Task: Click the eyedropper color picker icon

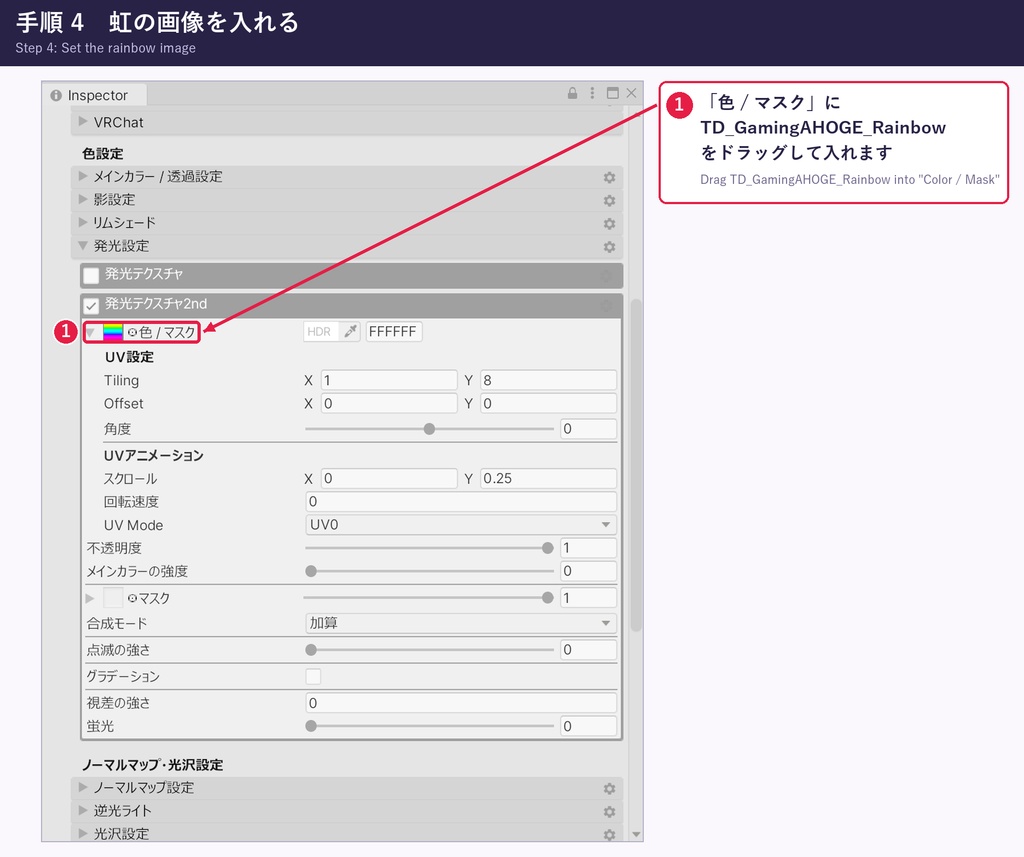Action: [x=351, y=332]
